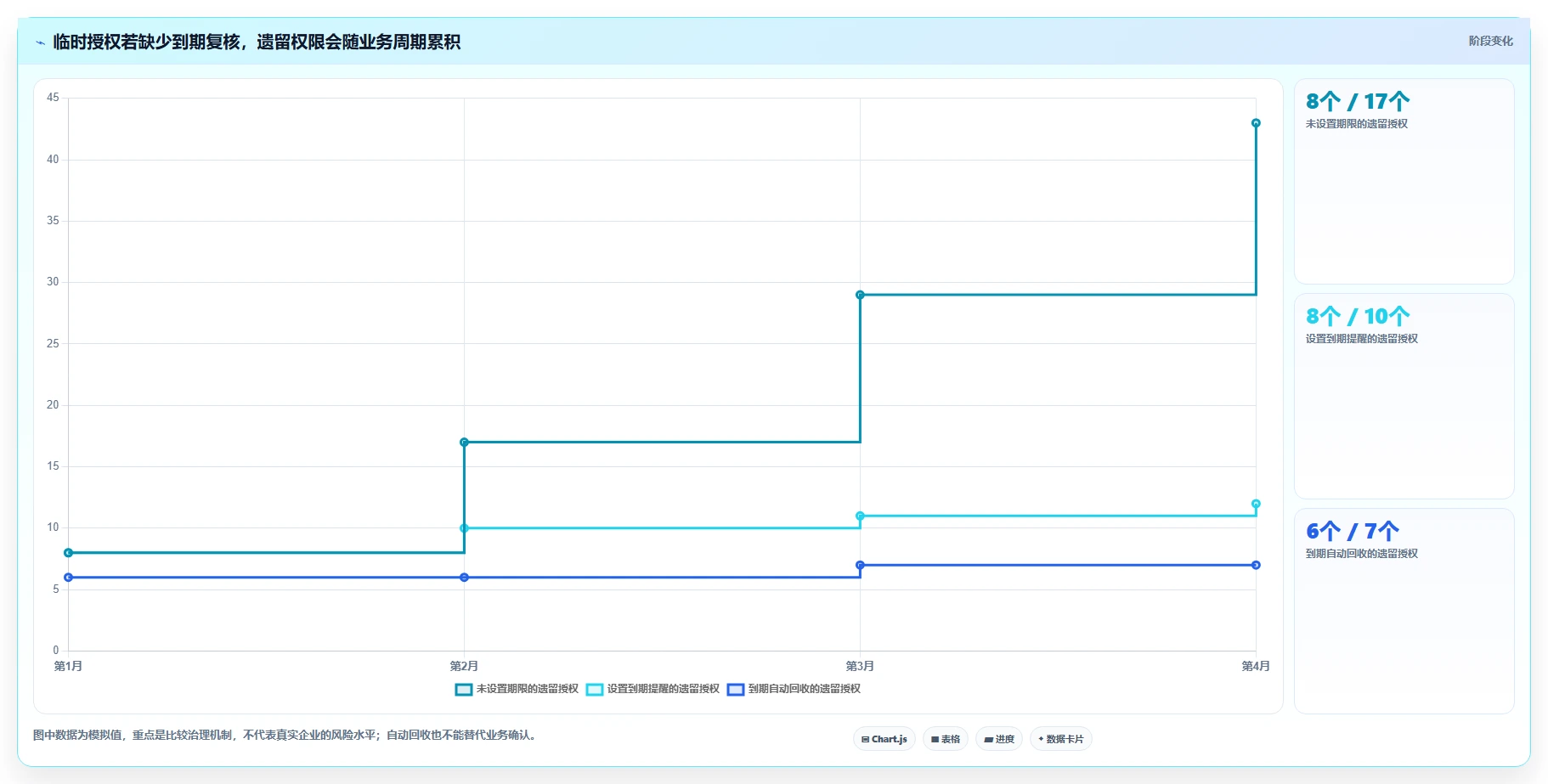Click the 第4月 axis label
This screenshot has width=1548, height=784.
[1256, 666]
